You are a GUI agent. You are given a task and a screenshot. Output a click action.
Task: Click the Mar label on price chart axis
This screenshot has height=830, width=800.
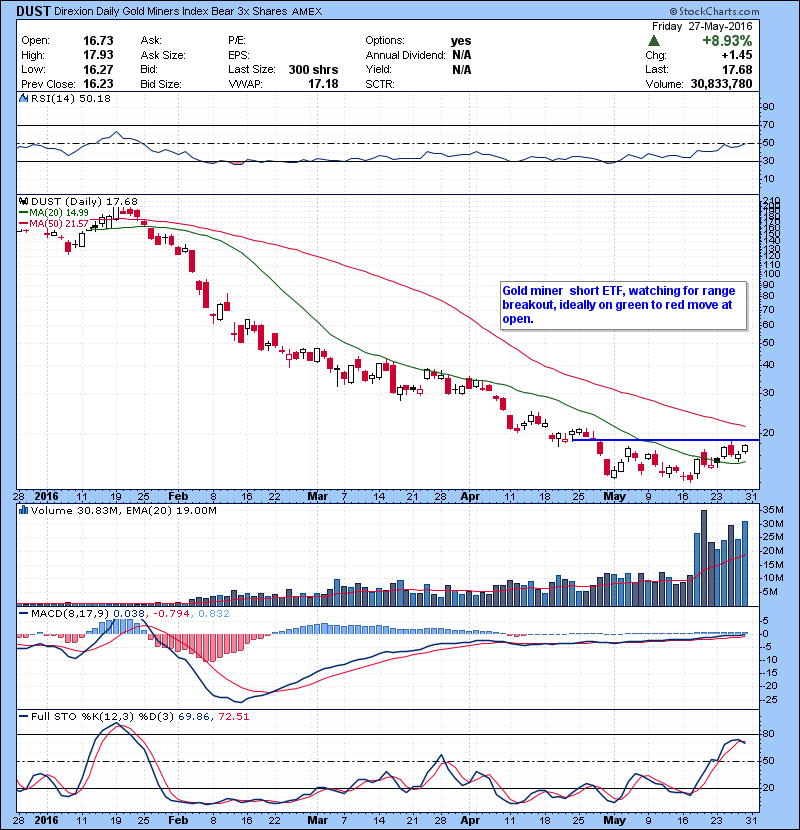(318, 496)
